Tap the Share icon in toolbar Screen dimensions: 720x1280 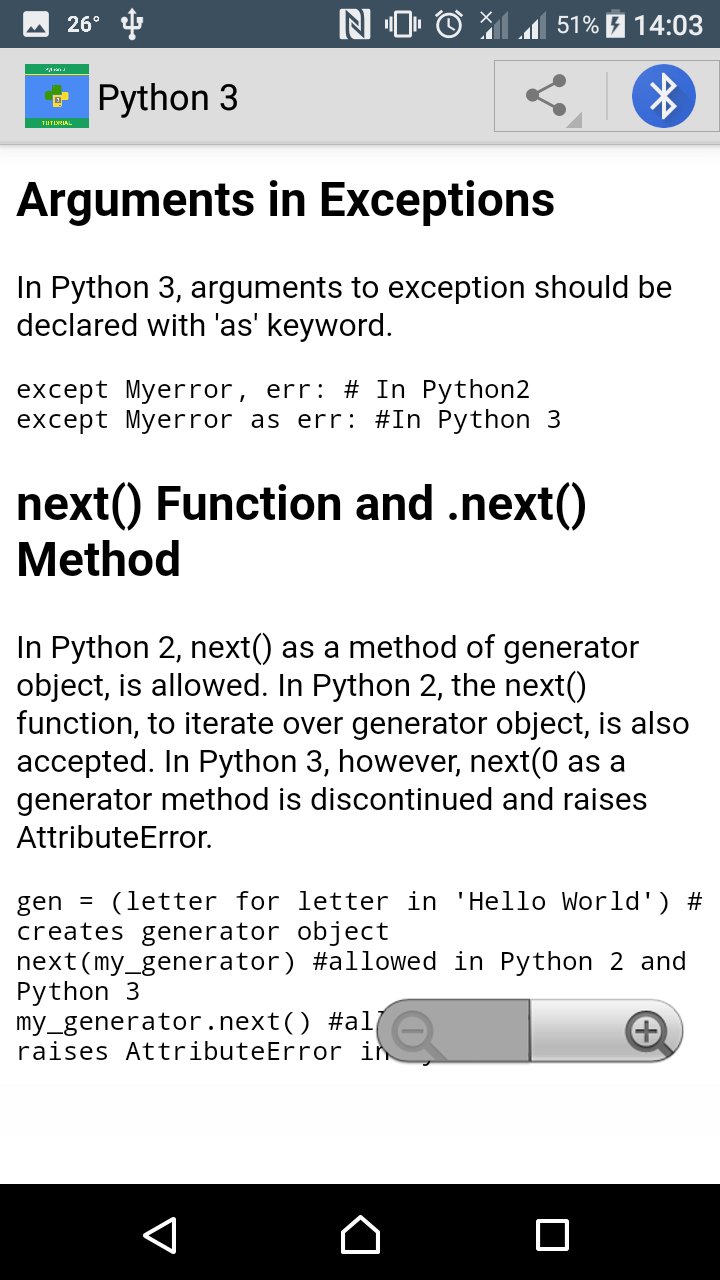point(547,96)
